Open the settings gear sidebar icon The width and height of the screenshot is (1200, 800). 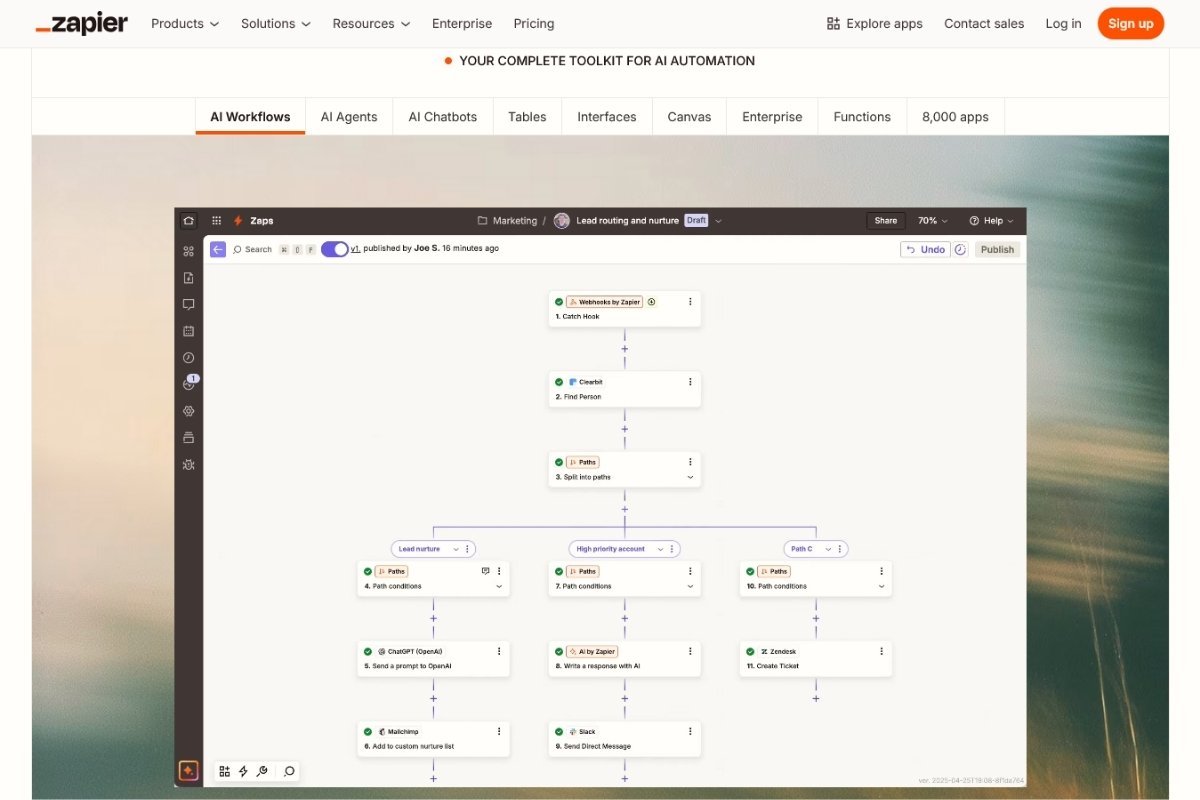click(188, 411)
